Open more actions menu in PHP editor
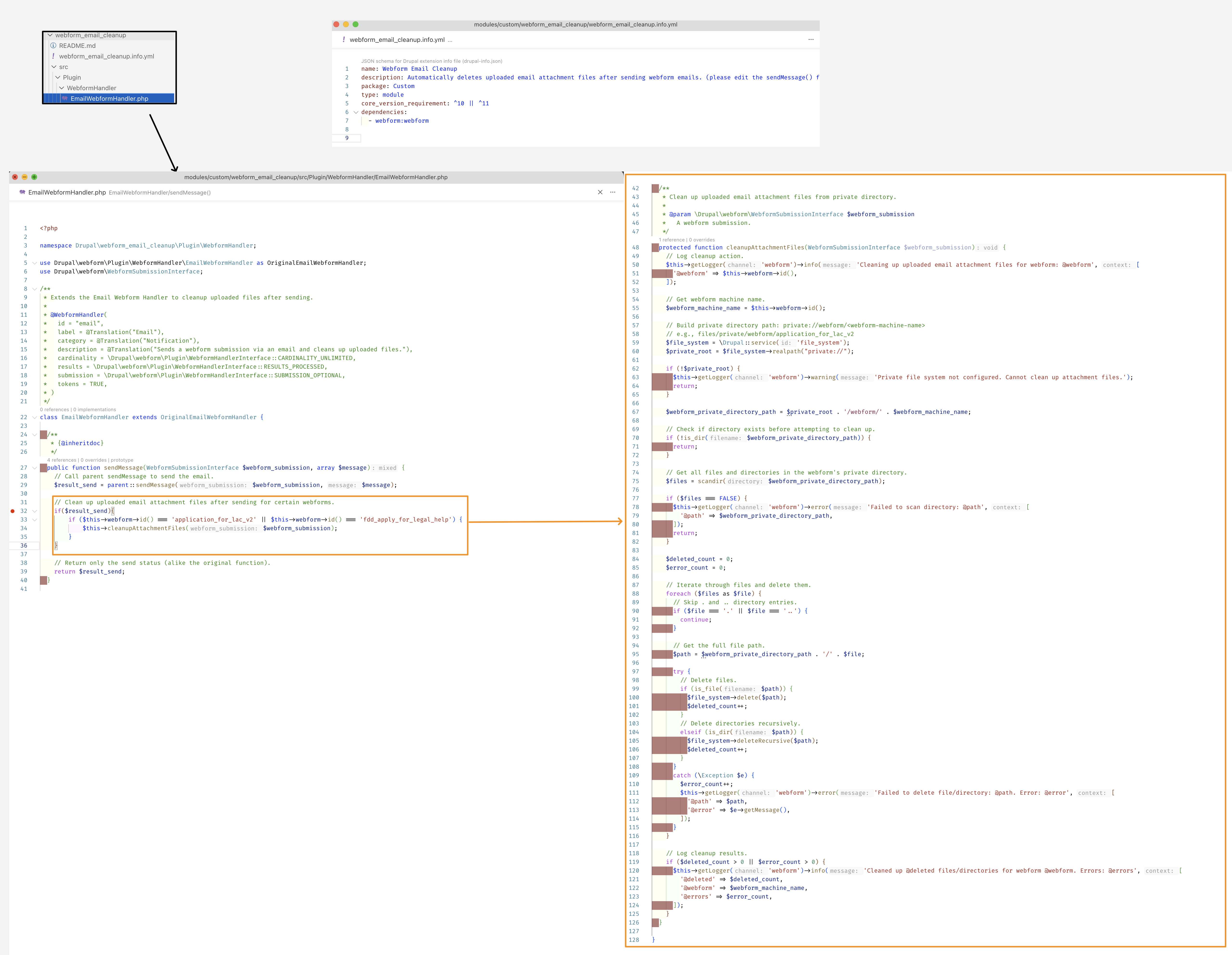1232x955 pixels. point(613,192)
